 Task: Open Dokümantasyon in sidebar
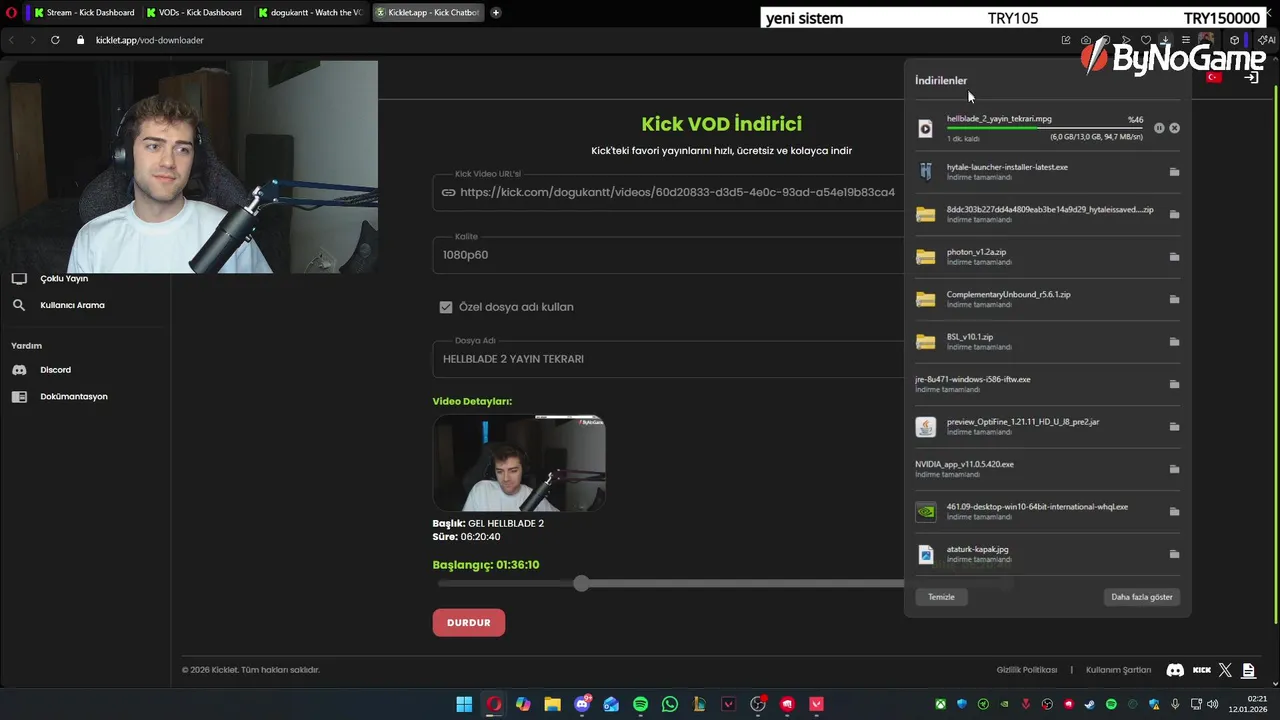coord(73,397)
